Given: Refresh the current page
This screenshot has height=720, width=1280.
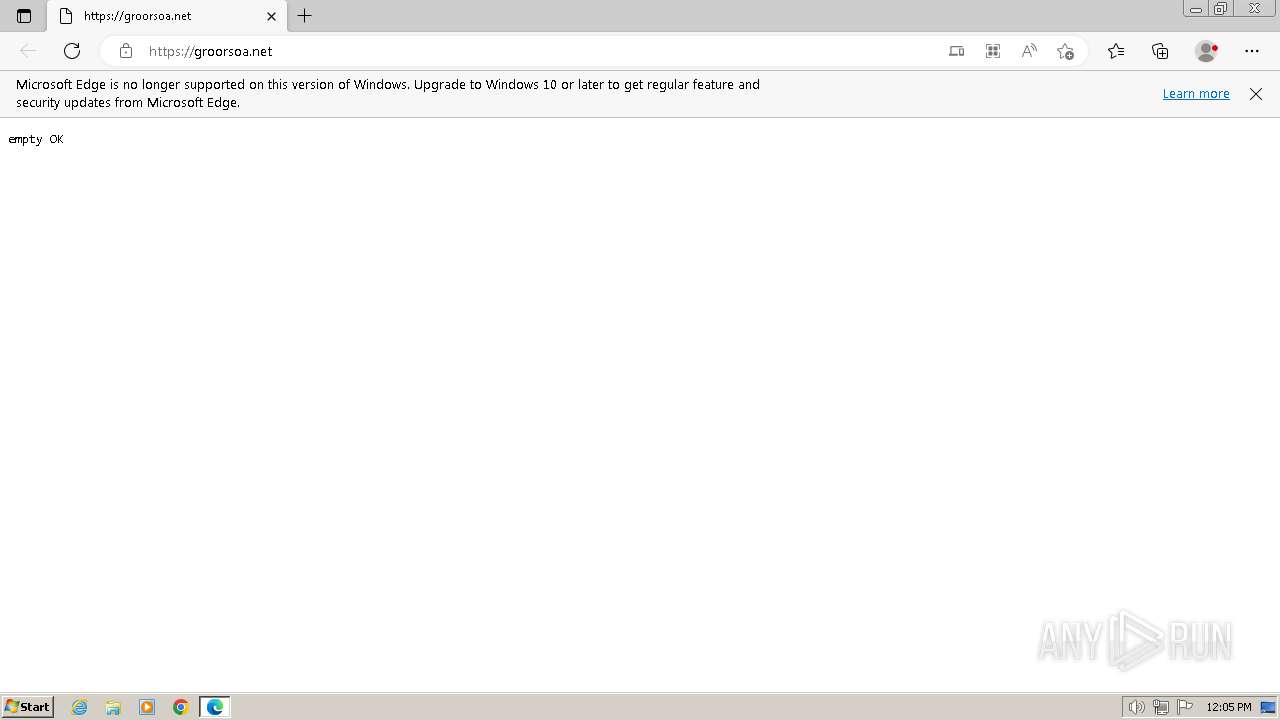Looking at the screenshot, I should click(72, 51).
